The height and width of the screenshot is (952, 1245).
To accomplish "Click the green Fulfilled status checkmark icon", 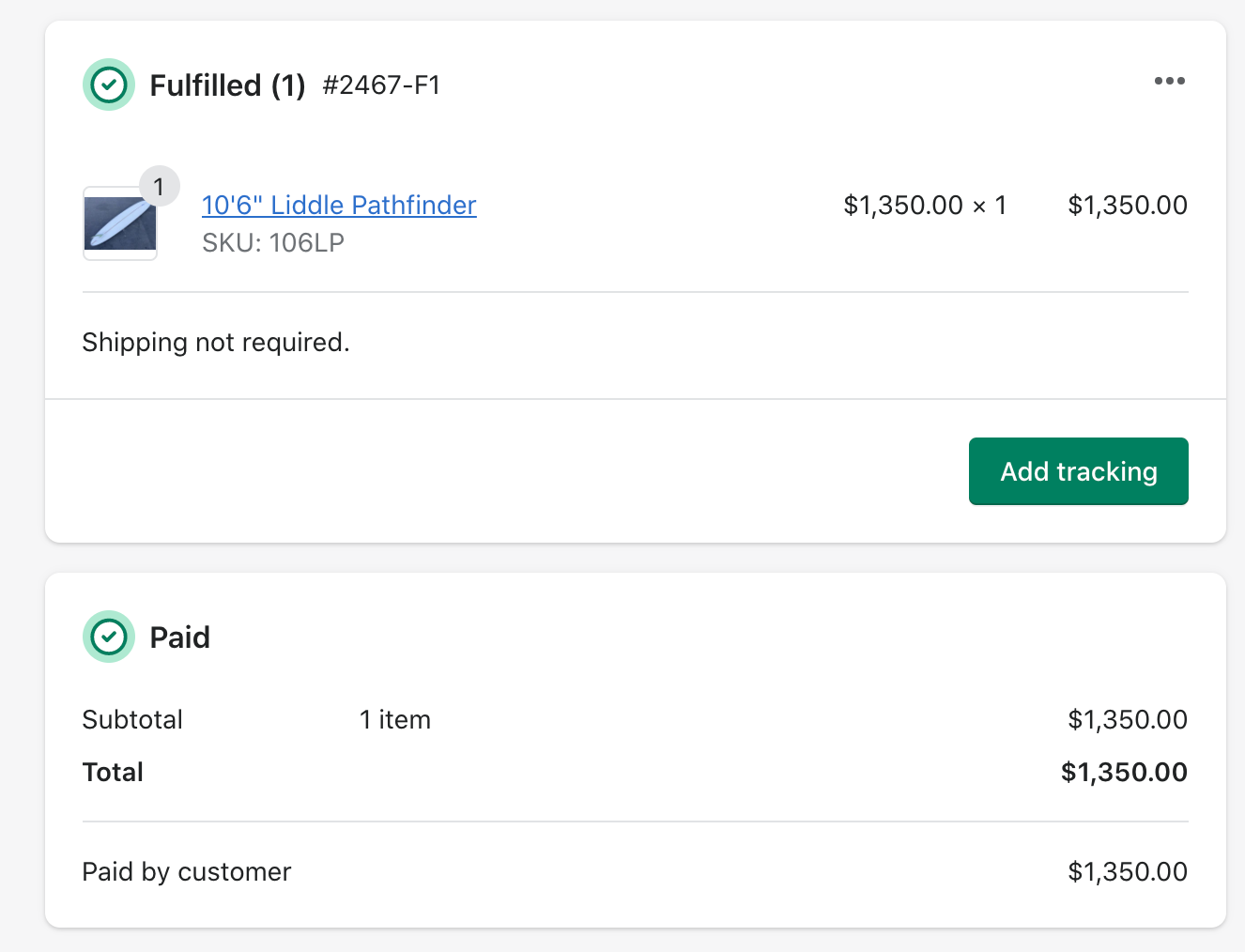I will click(x=109, y=84).
